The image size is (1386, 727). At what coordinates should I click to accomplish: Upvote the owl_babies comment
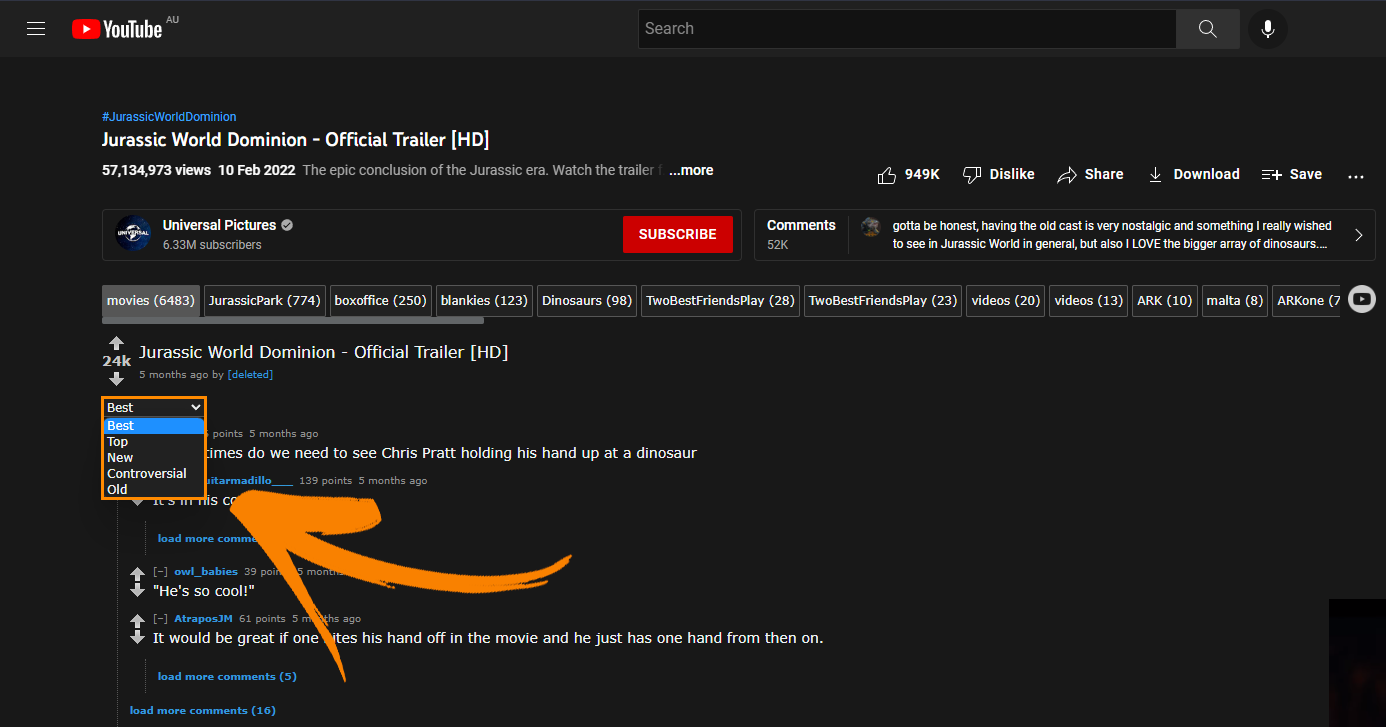click(138, 575)
